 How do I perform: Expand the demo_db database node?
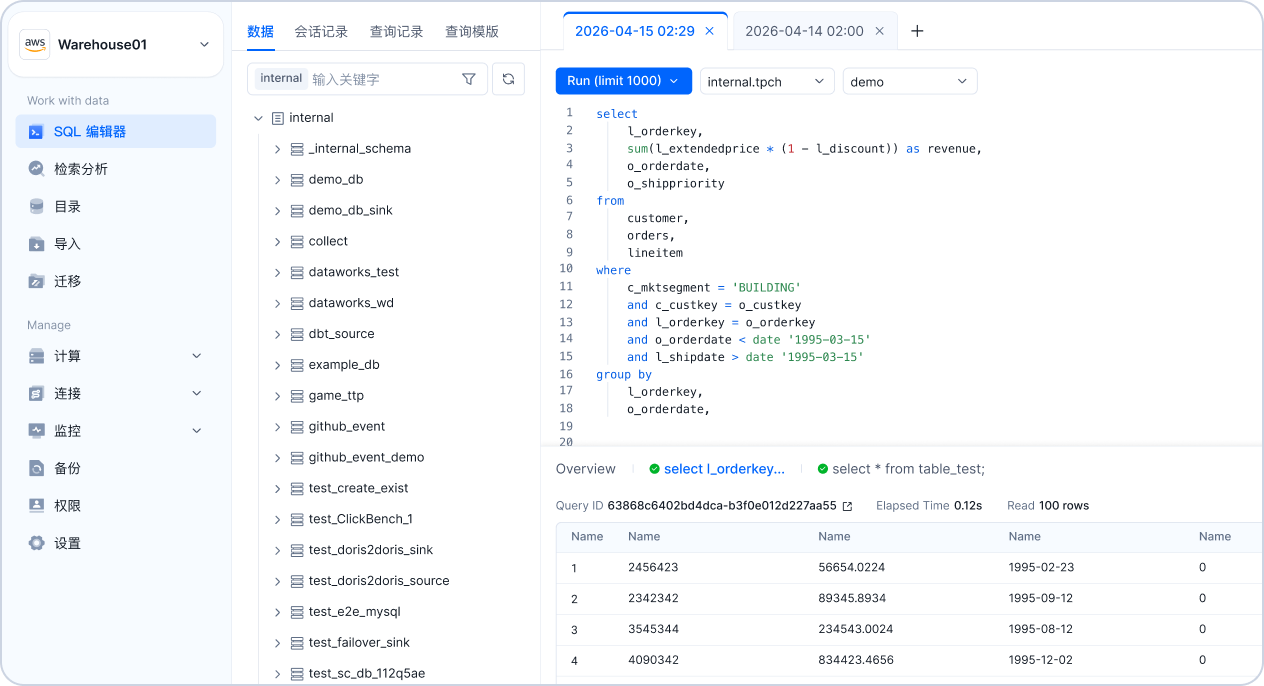277,180
